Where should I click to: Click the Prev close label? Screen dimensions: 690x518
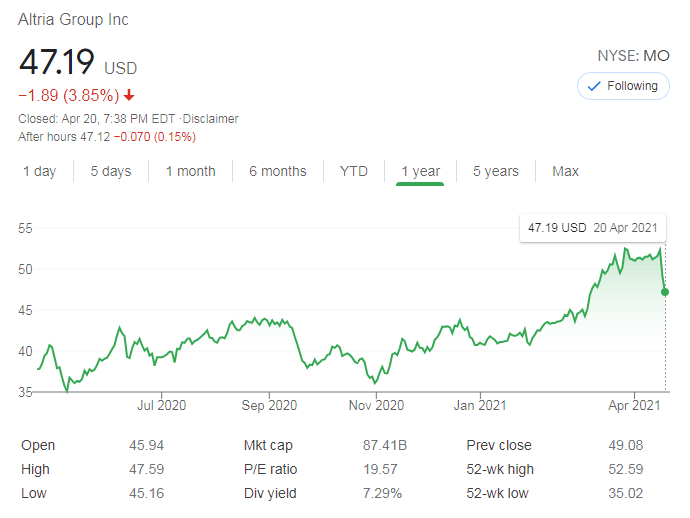click(x=499, y=445)
